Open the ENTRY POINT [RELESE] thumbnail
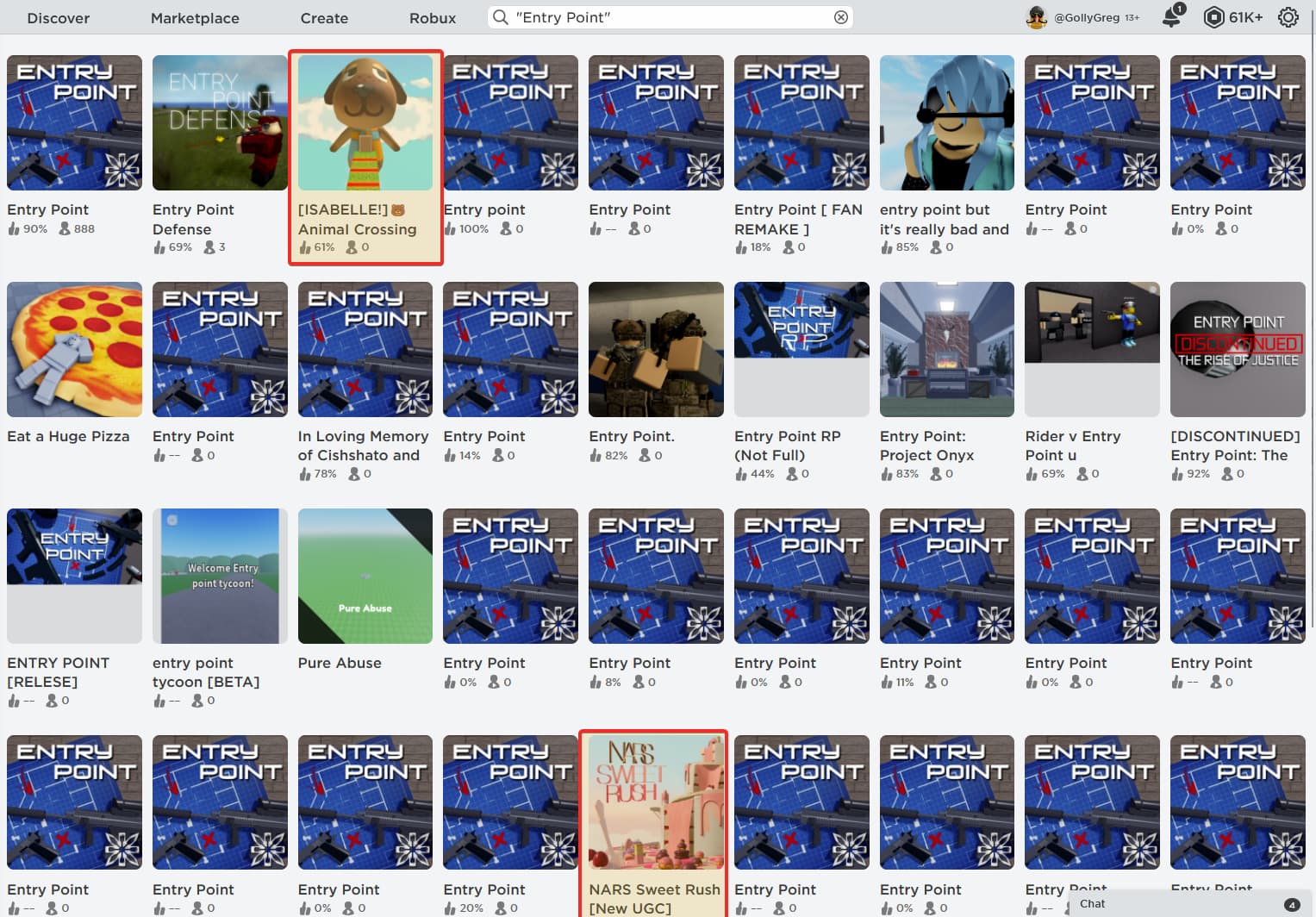 (x=74, y=576)
